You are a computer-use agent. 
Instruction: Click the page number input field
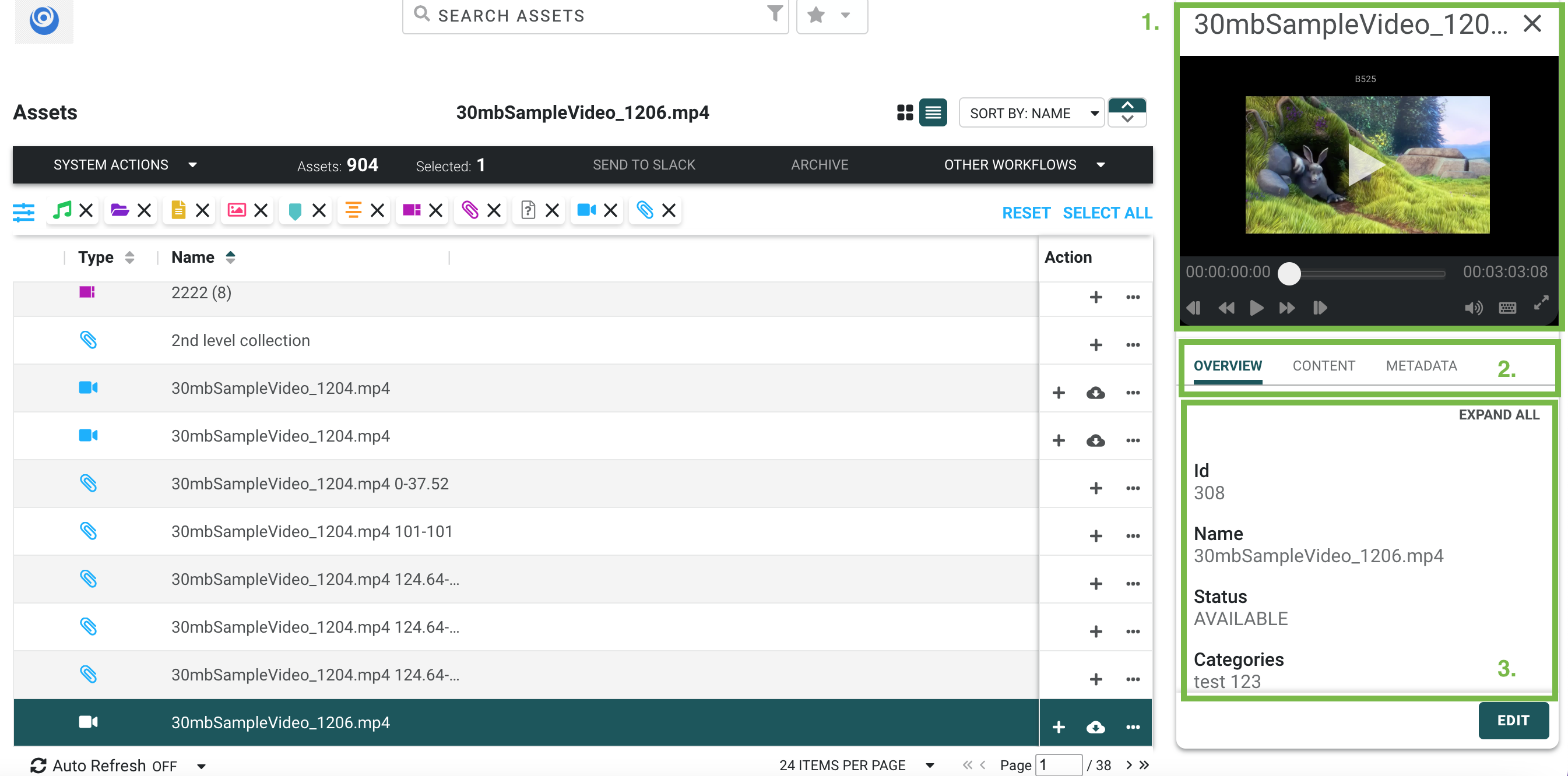1059,765
